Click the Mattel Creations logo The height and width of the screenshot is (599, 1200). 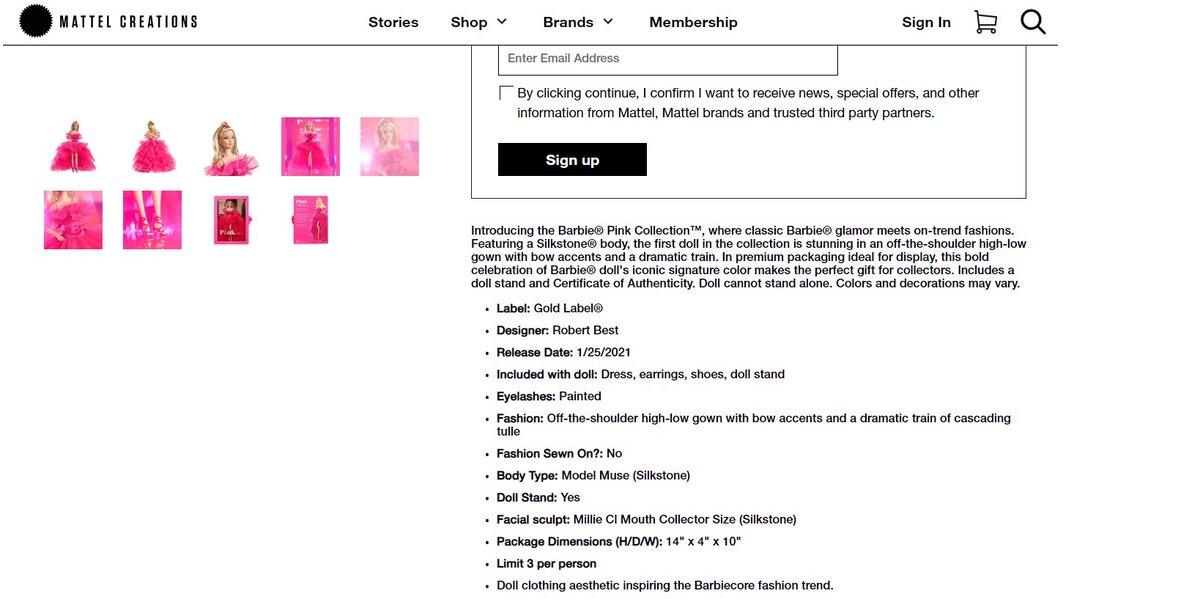(107, 20)
